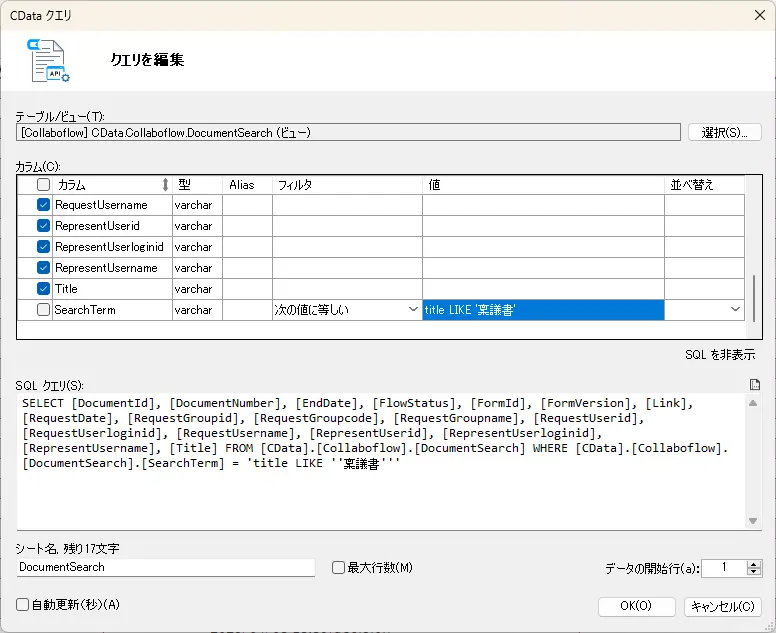
Task: Click the フィルタ column header
Action: point(347,185)
